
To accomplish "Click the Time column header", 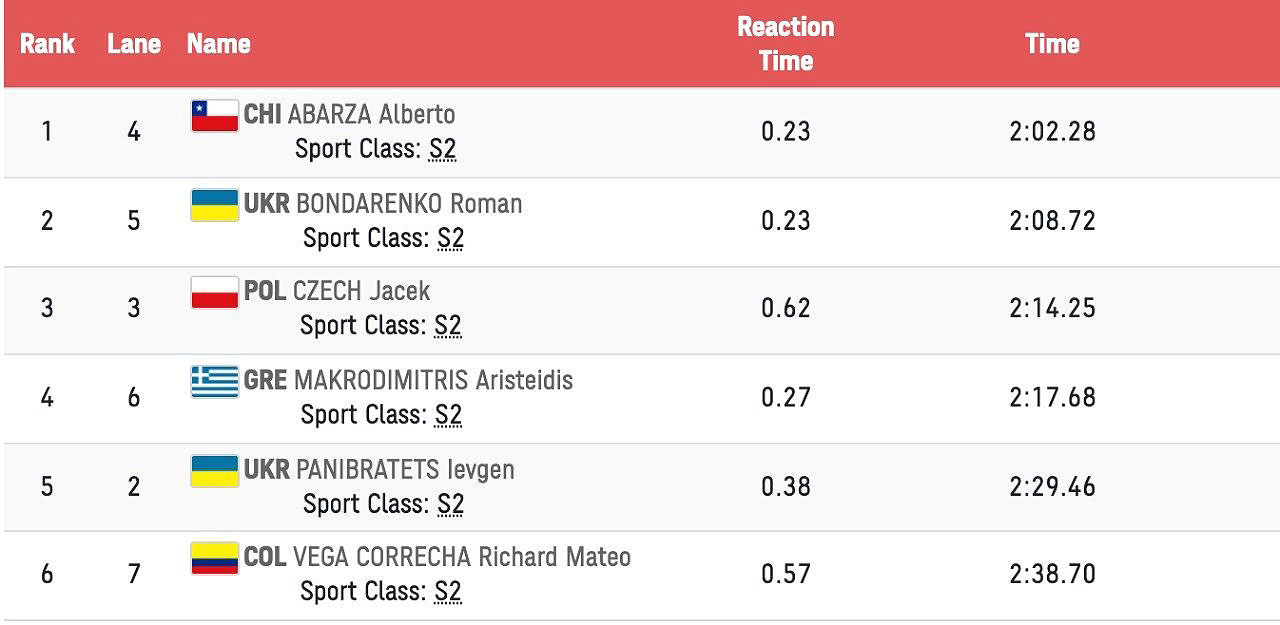I will (1052, 44).
